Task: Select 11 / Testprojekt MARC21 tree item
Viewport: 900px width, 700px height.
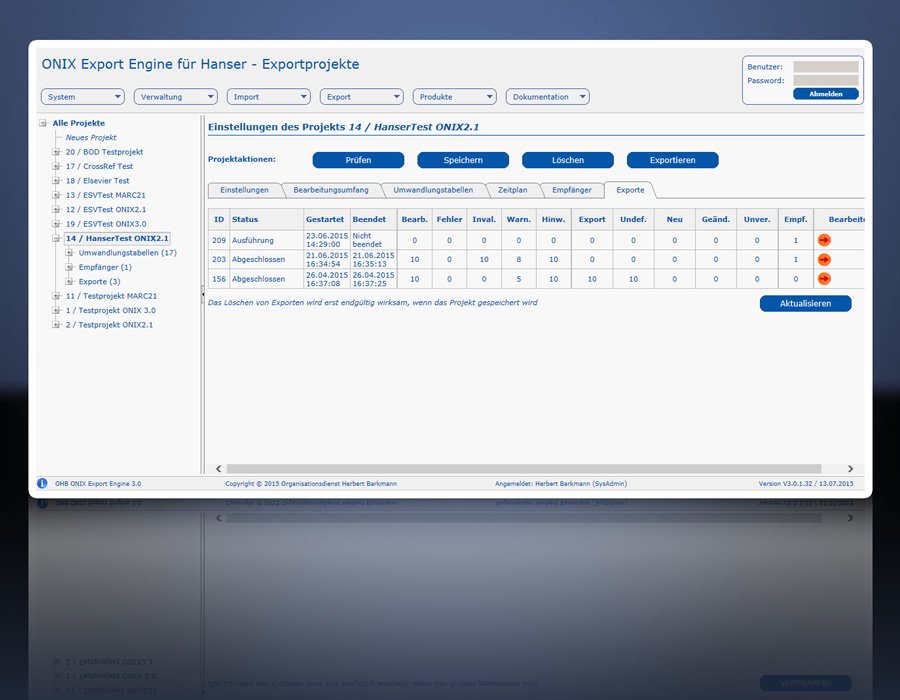Action: click(x=111, y=295)
